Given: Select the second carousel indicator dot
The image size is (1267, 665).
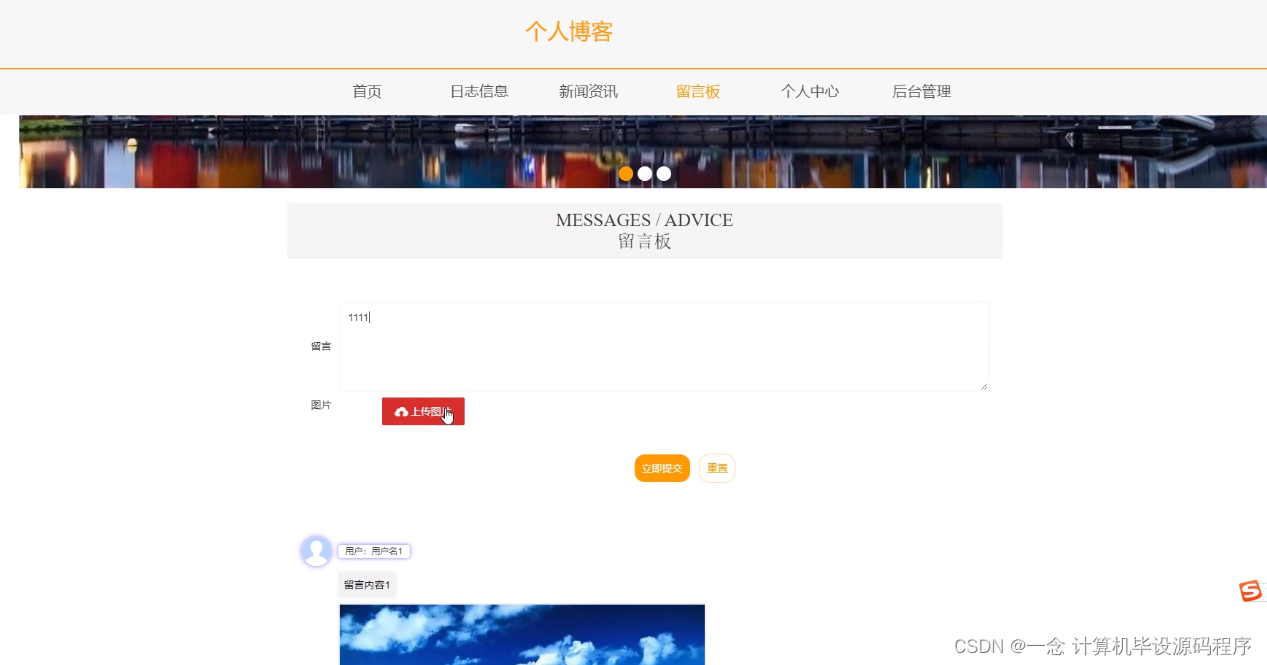Looking at the screenshot, I should (x=644, y=173).
